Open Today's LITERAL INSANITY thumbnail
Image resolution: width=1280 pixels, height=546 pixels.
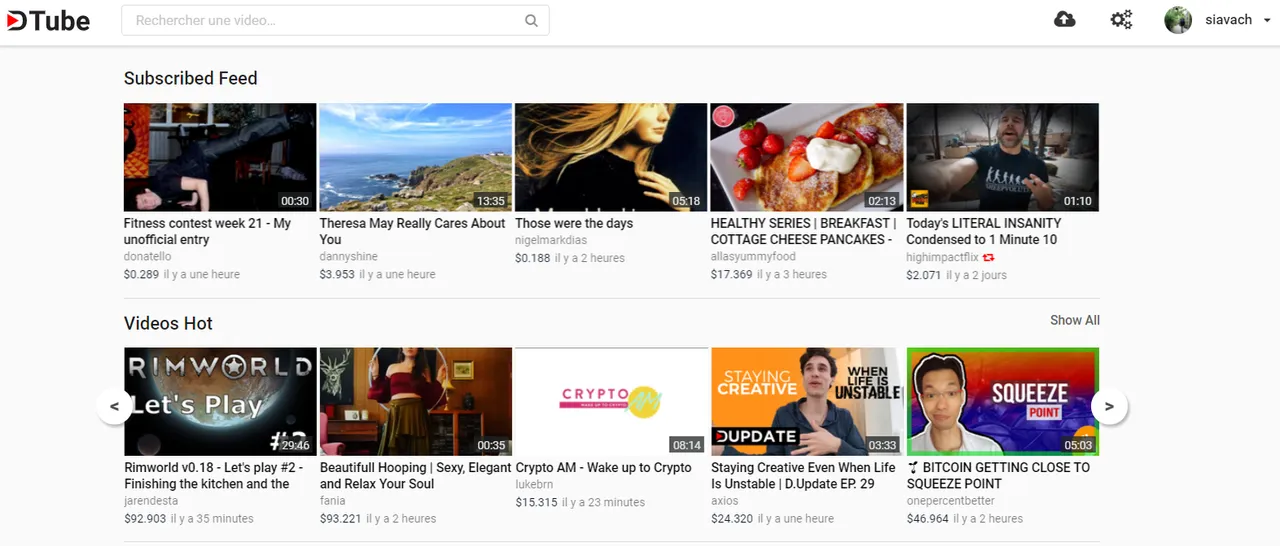tap(1002, 157)
